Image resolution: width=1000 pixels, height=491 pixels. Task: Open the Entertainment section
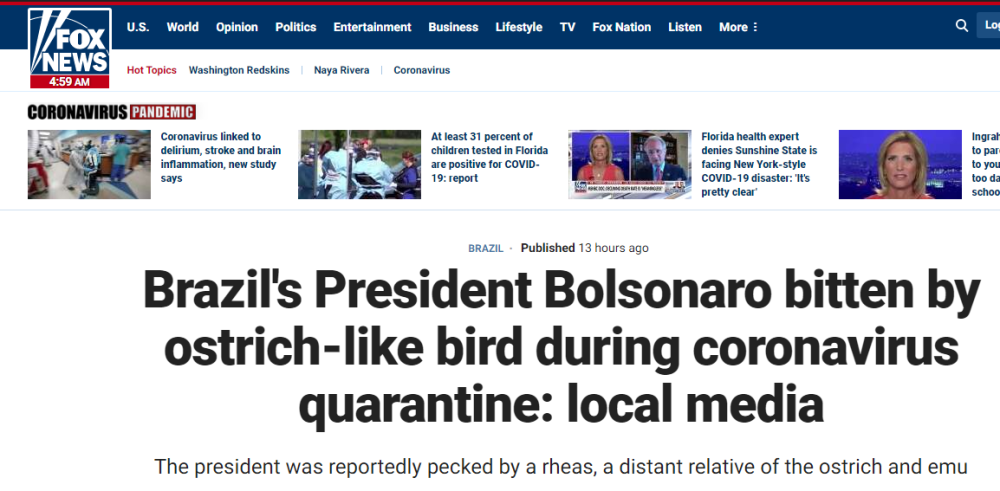(x=372, y=27)
